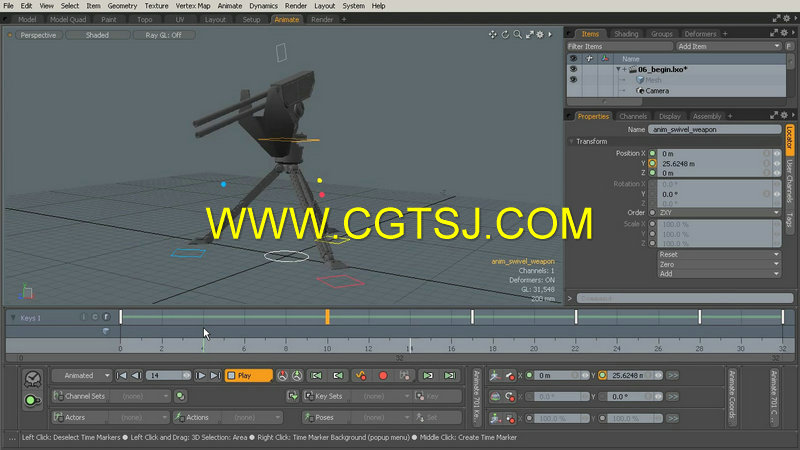Open the Channels tab
800x450 pixels.
[633, 116]
